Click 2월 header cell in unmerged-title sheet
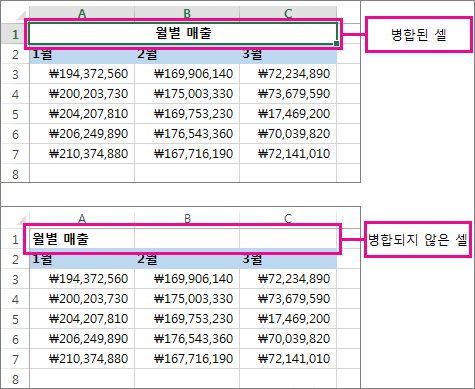Screen dimensions: 475x389 [x=187, y=259]
